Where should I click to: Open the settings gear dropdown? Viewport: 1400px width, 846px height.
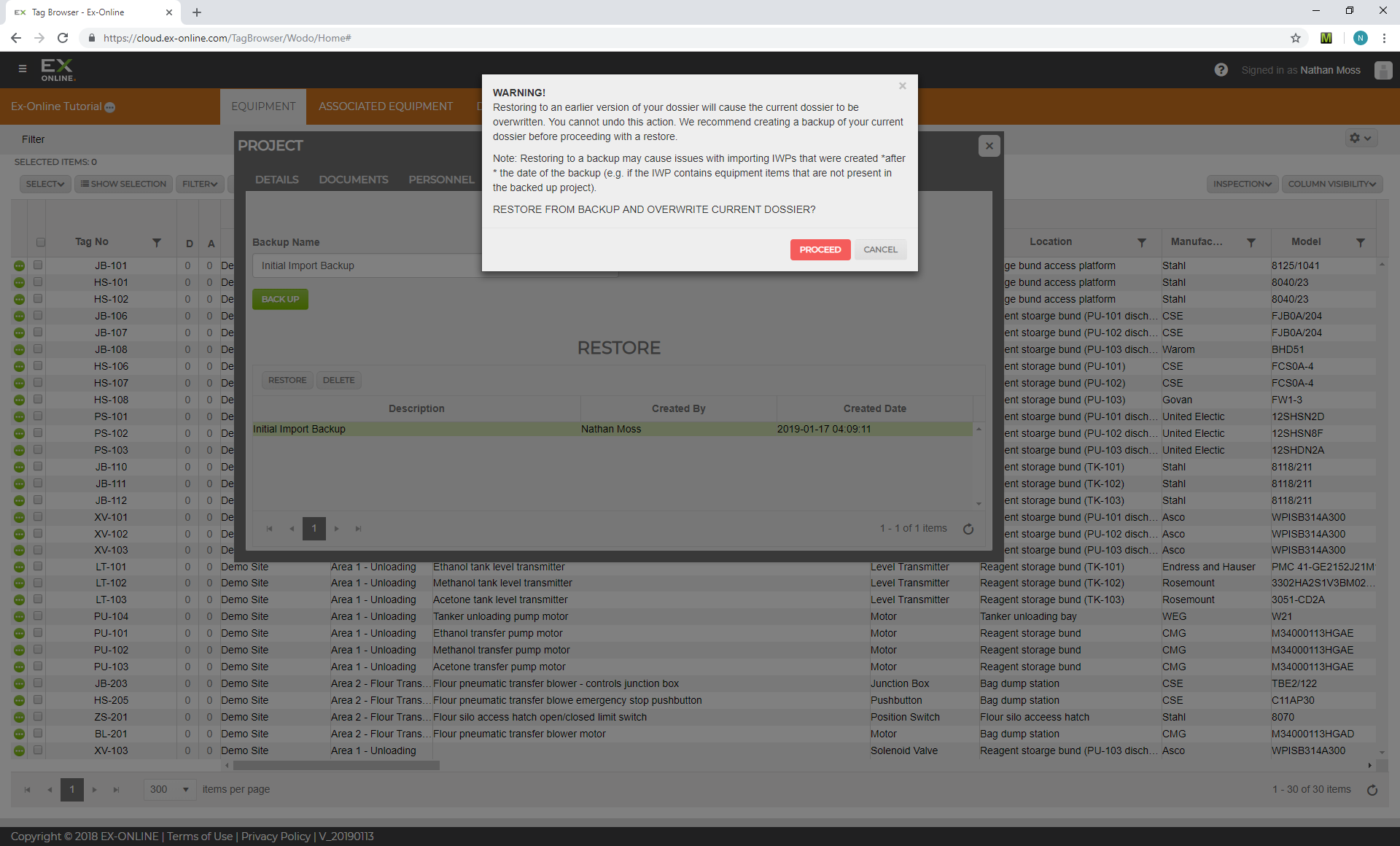pyautogui.click(x=1360, y=138)
